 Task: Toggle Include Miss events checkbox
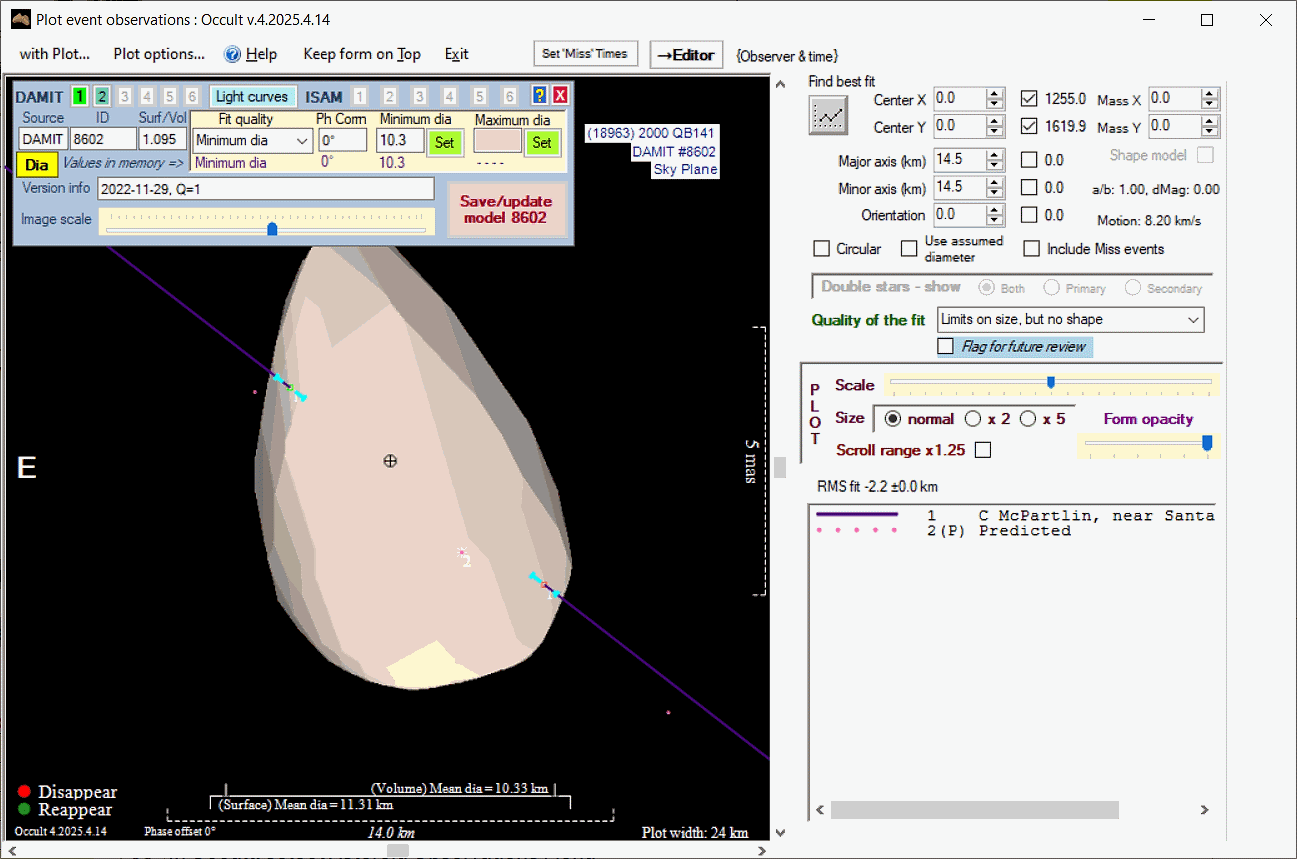pyautogui.click(x=1032, y=249)
